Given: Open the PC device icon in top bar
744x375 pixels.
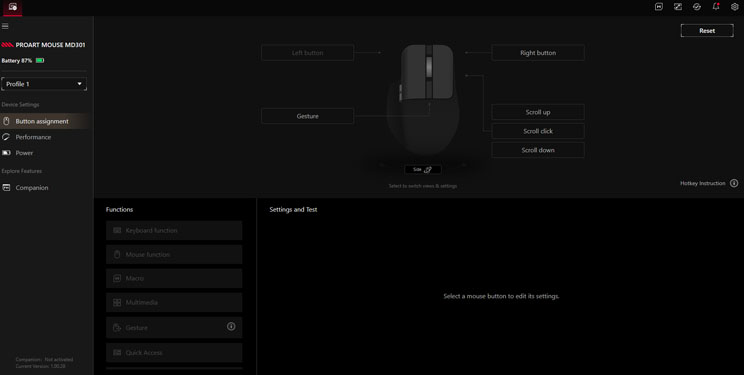Looking at the screenshot, I should click(659, 7).
